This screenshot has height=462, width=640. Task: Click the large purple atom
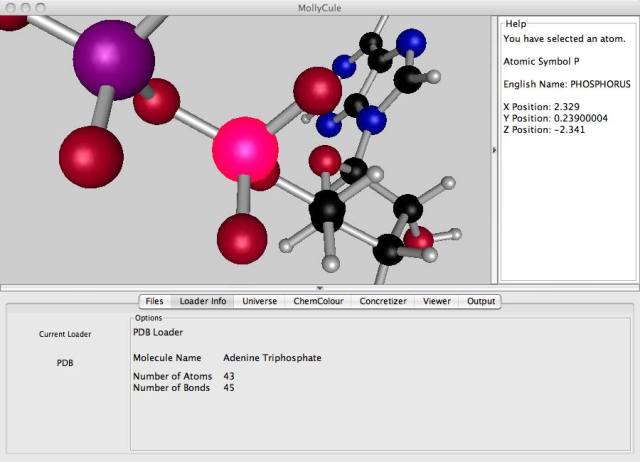[x=113, y=59]
